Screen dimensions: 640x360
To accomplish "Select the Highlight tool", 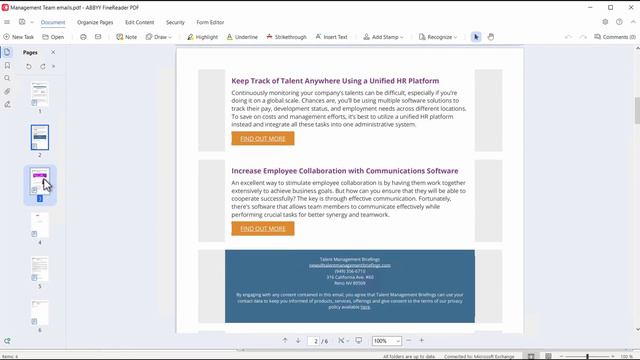I will pos(202,37).
